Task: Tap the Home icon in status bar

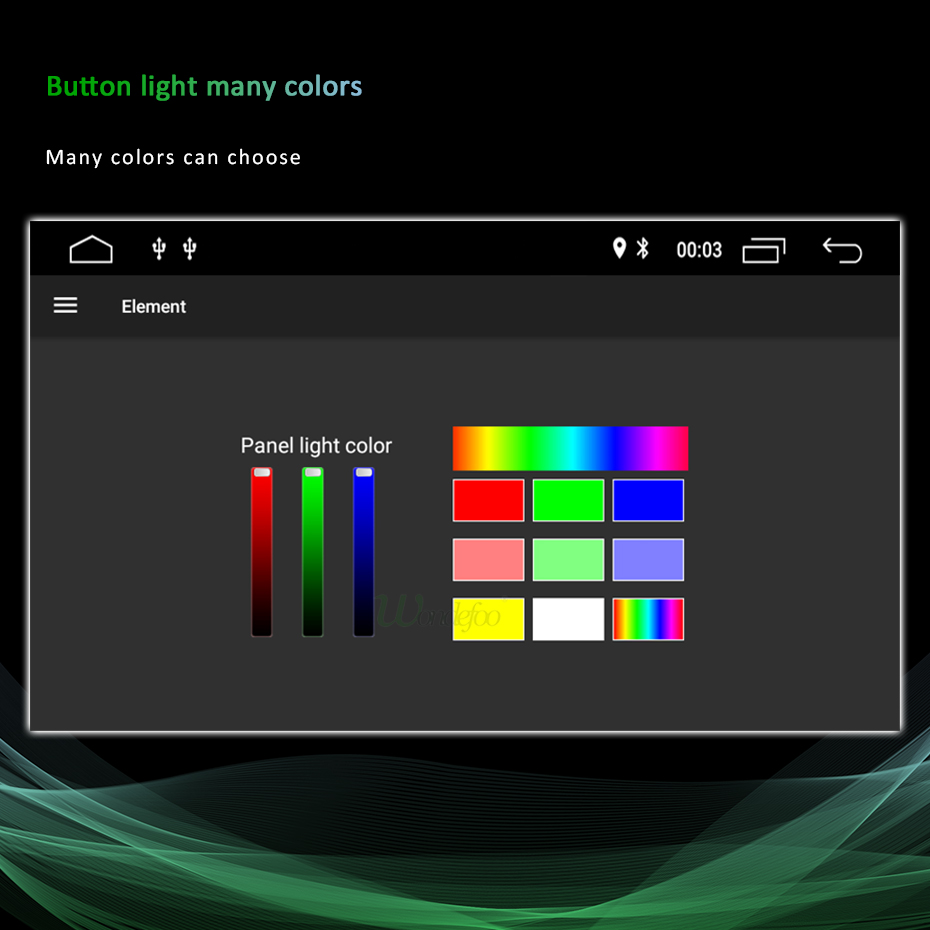Action: [x=91, y=249]
